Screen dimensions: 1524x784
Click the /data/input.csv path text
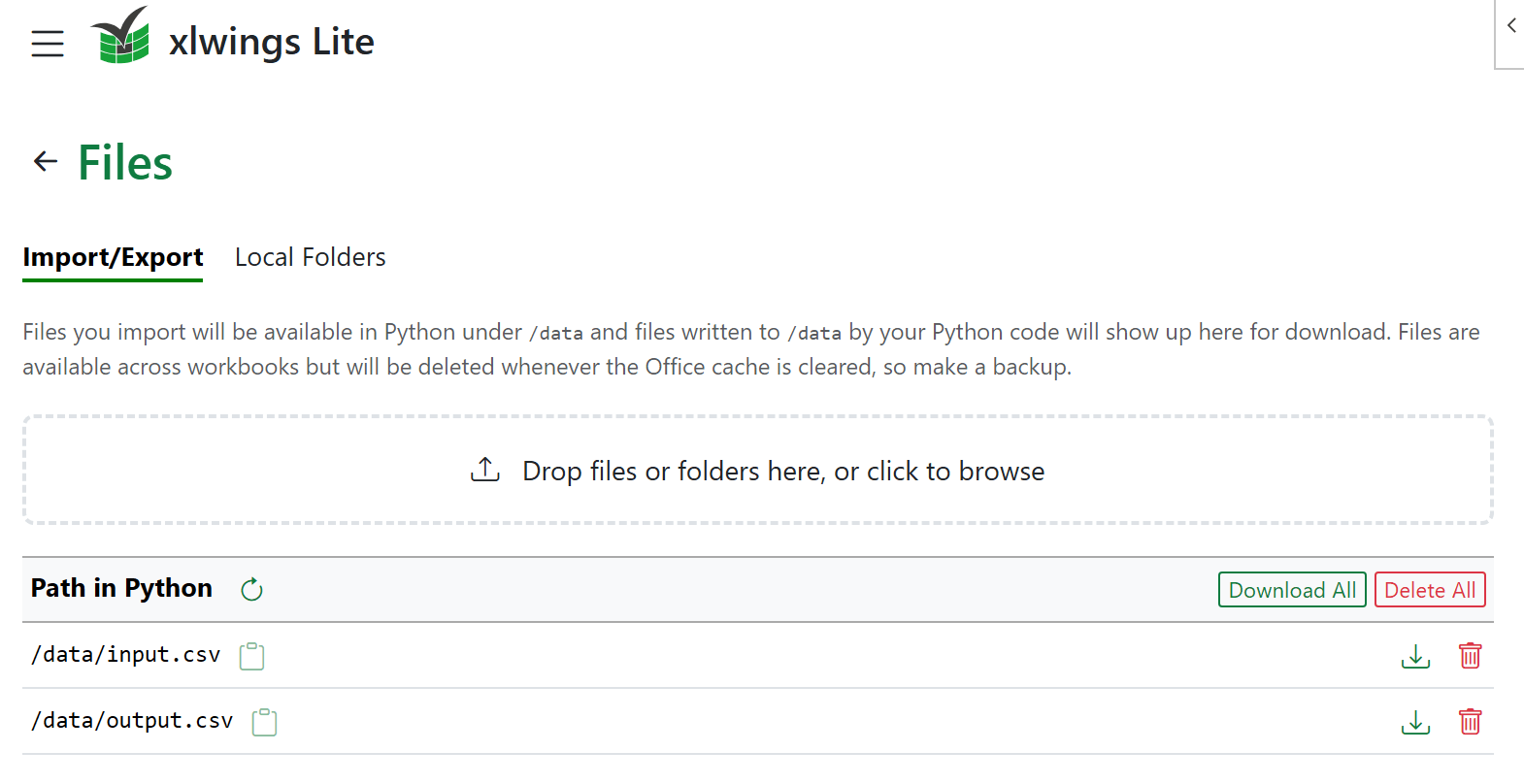click(126, 655)
